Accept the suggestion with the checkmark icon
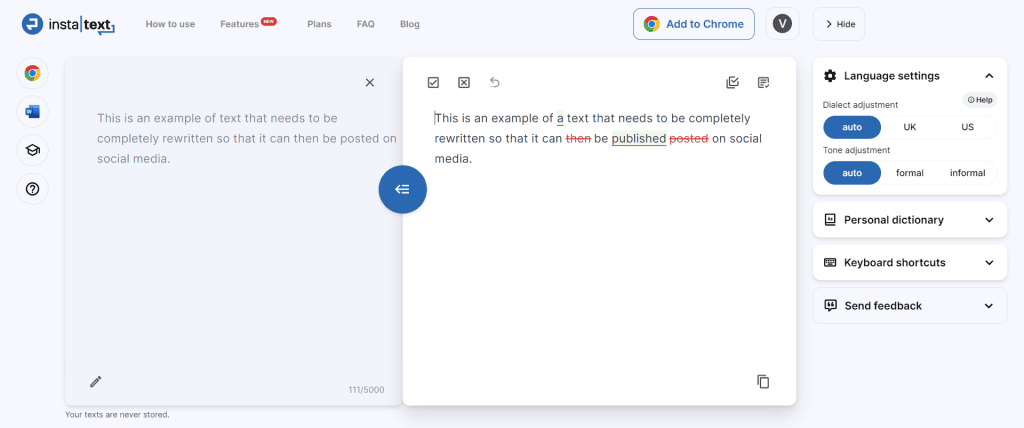The image size is (1024, 428). (x=433, y=82)
